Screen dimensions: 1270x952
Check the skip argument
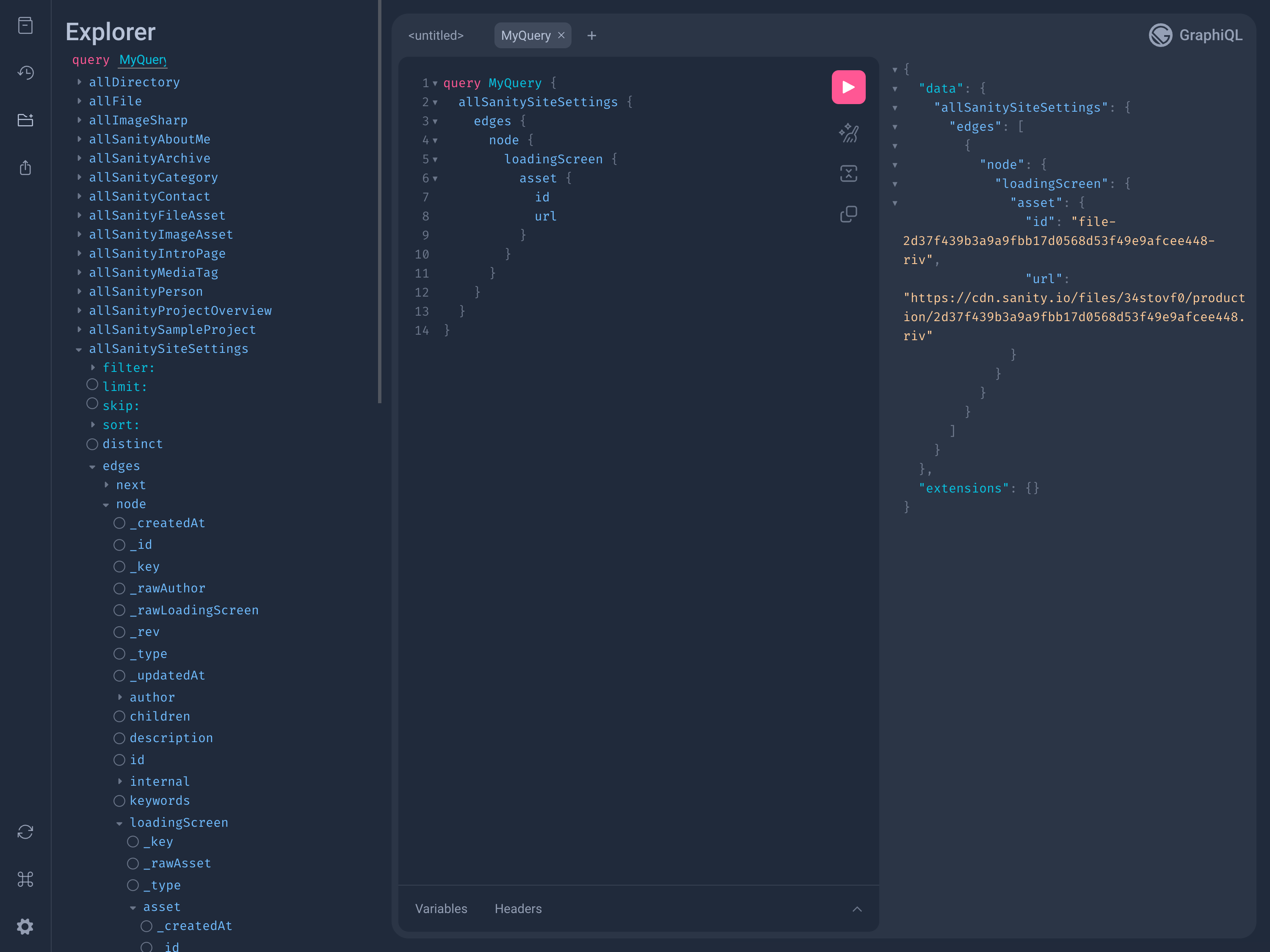coord(92,403)
